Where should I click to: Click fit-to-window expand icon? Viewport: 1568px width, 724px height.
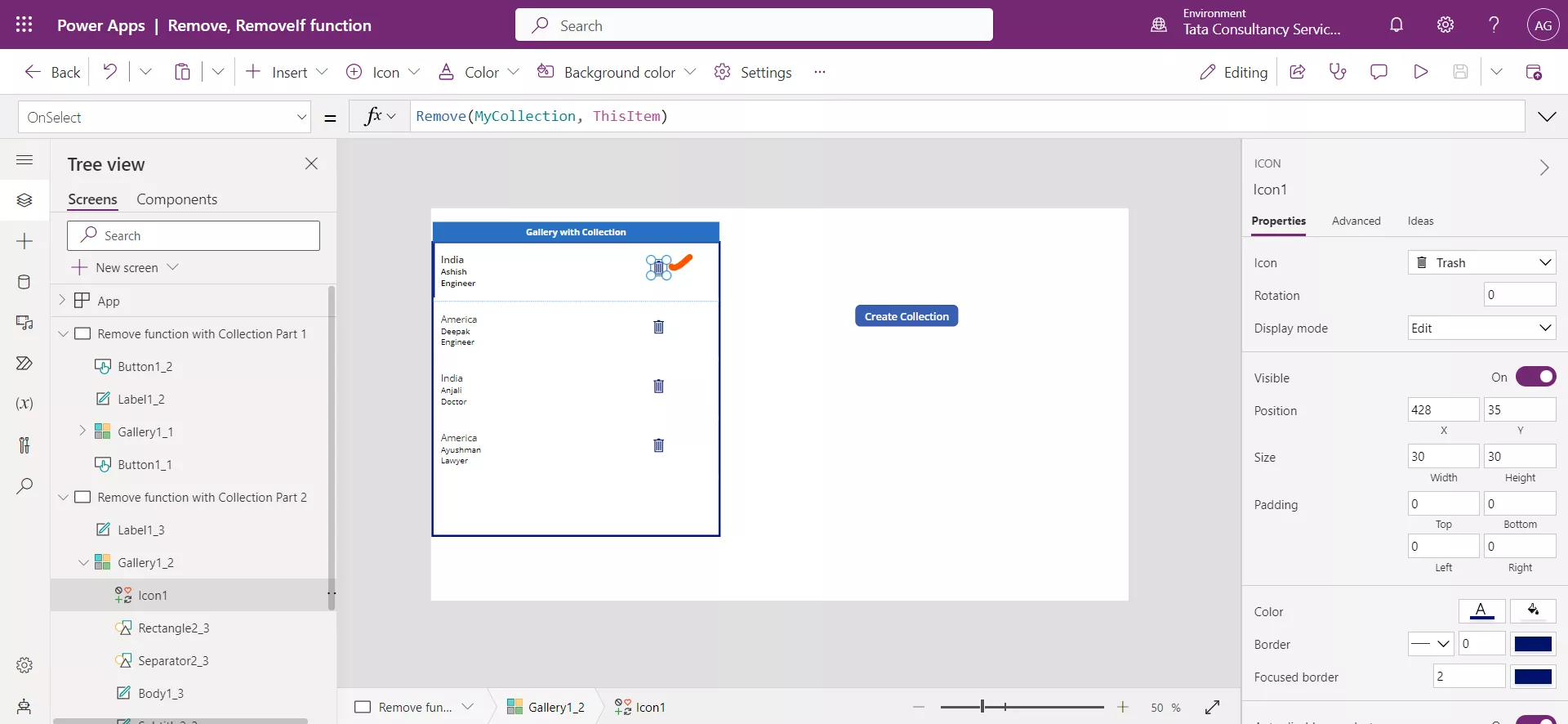[x=1212, y=707]
